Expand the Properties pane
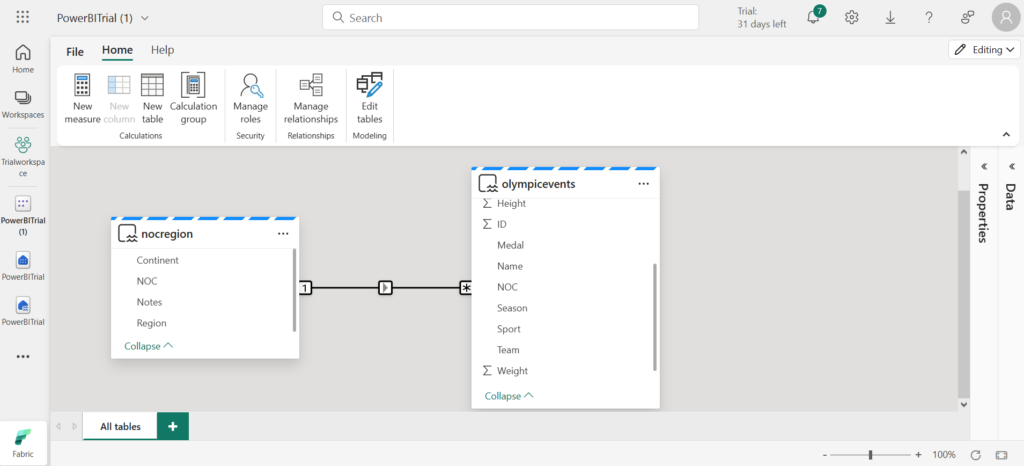Image resolution: width=1024 pixels, height=466 pixels. pos(983,167)
